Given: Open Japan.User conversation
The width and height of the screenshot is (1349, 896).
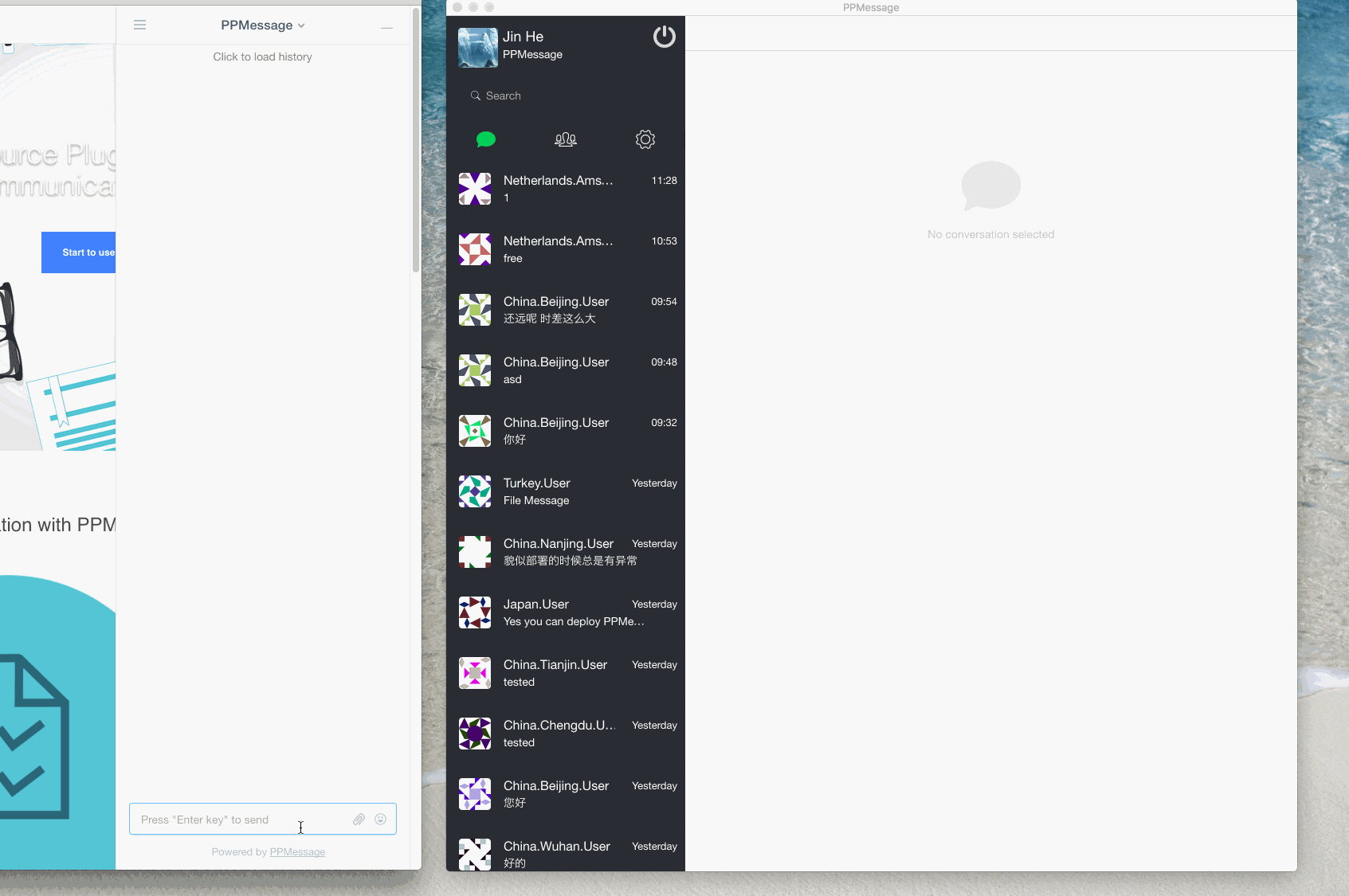Looking at the screenshot, I should pos(566,612).
